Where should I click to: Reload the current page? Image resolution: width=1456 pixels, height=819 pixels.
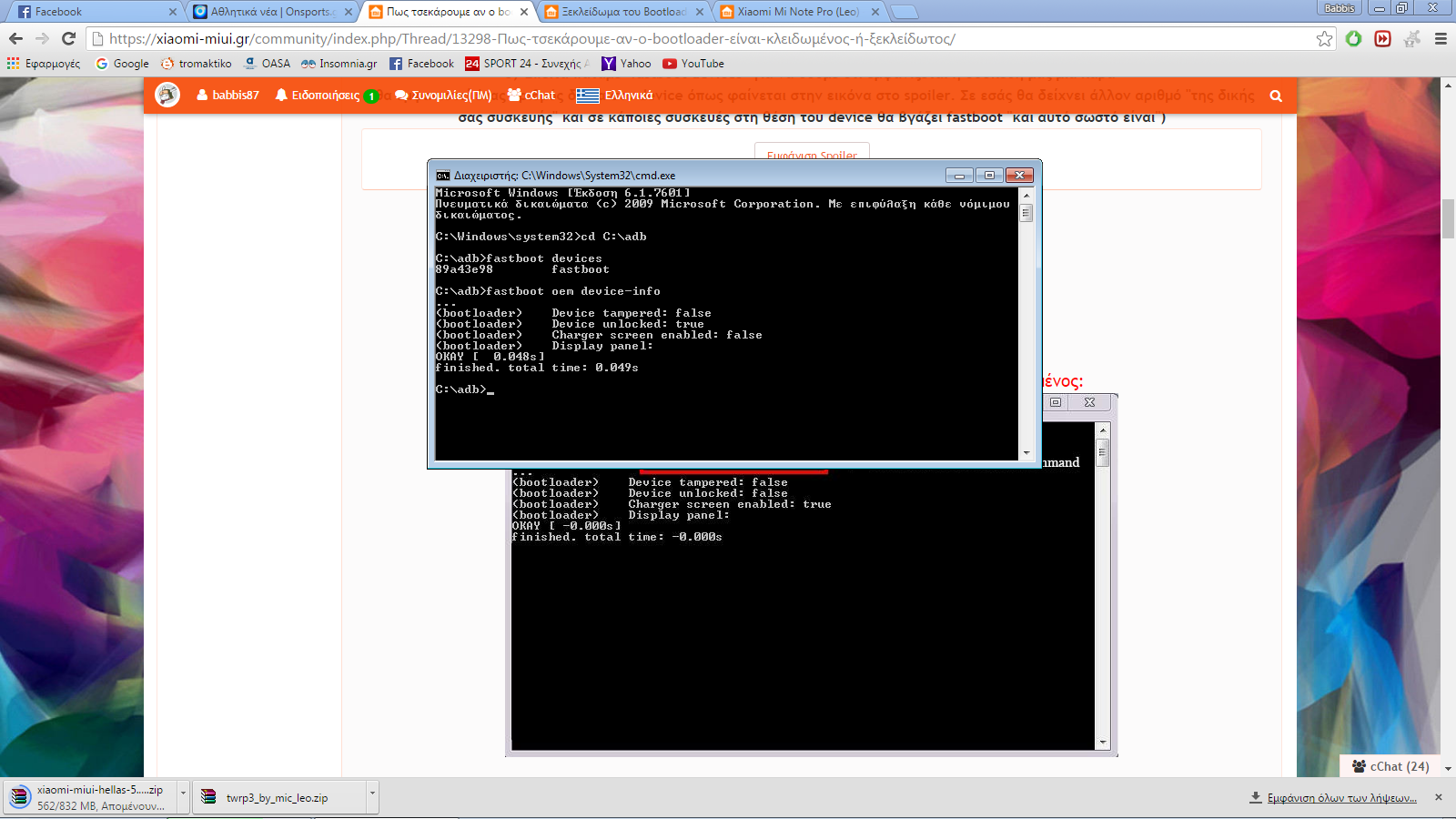pos(68,38)
